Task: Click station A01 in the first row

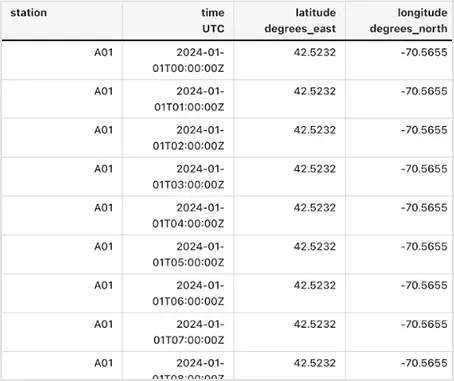Action: 103,52
